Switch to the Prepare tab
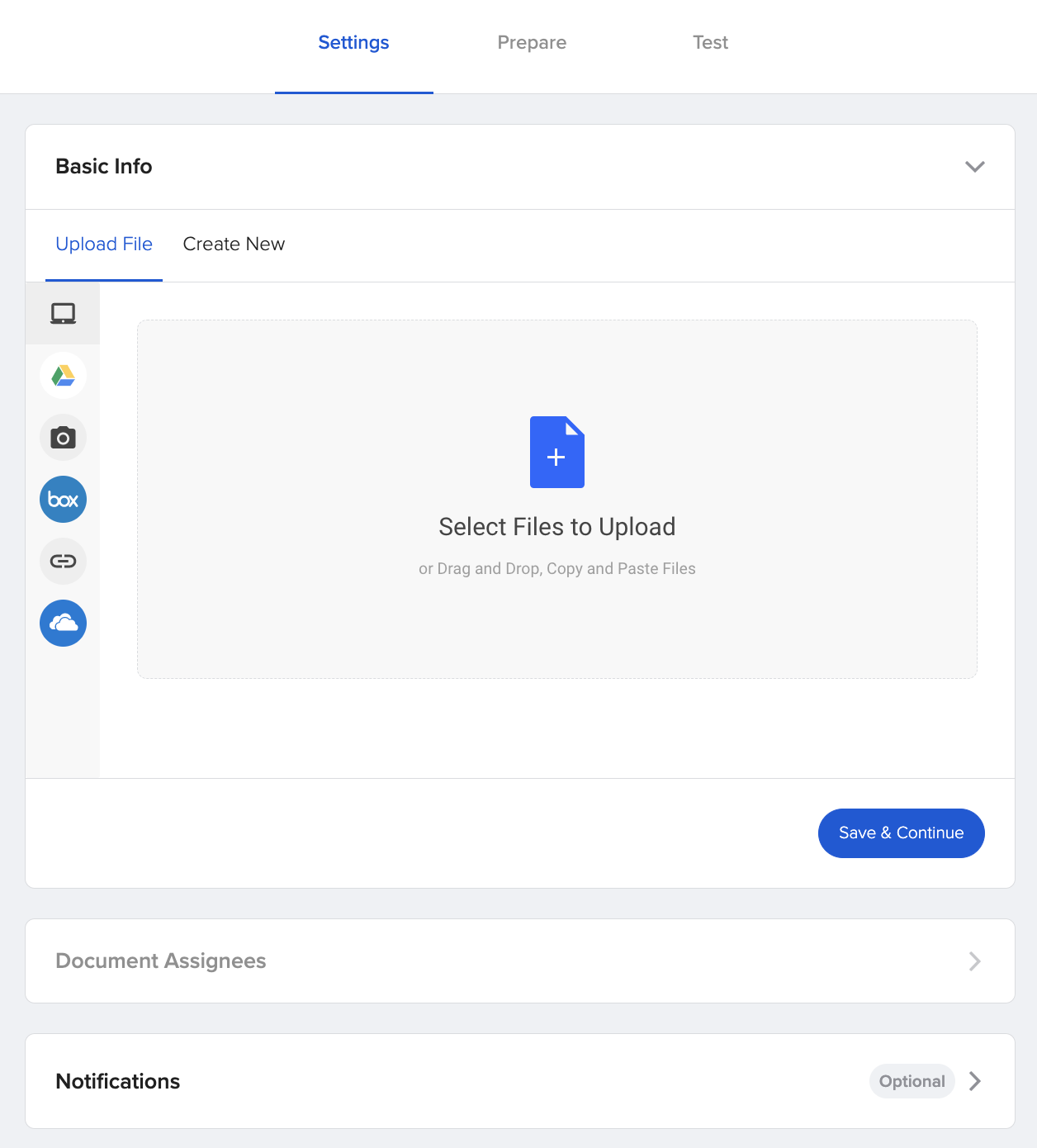 (532, 42)
